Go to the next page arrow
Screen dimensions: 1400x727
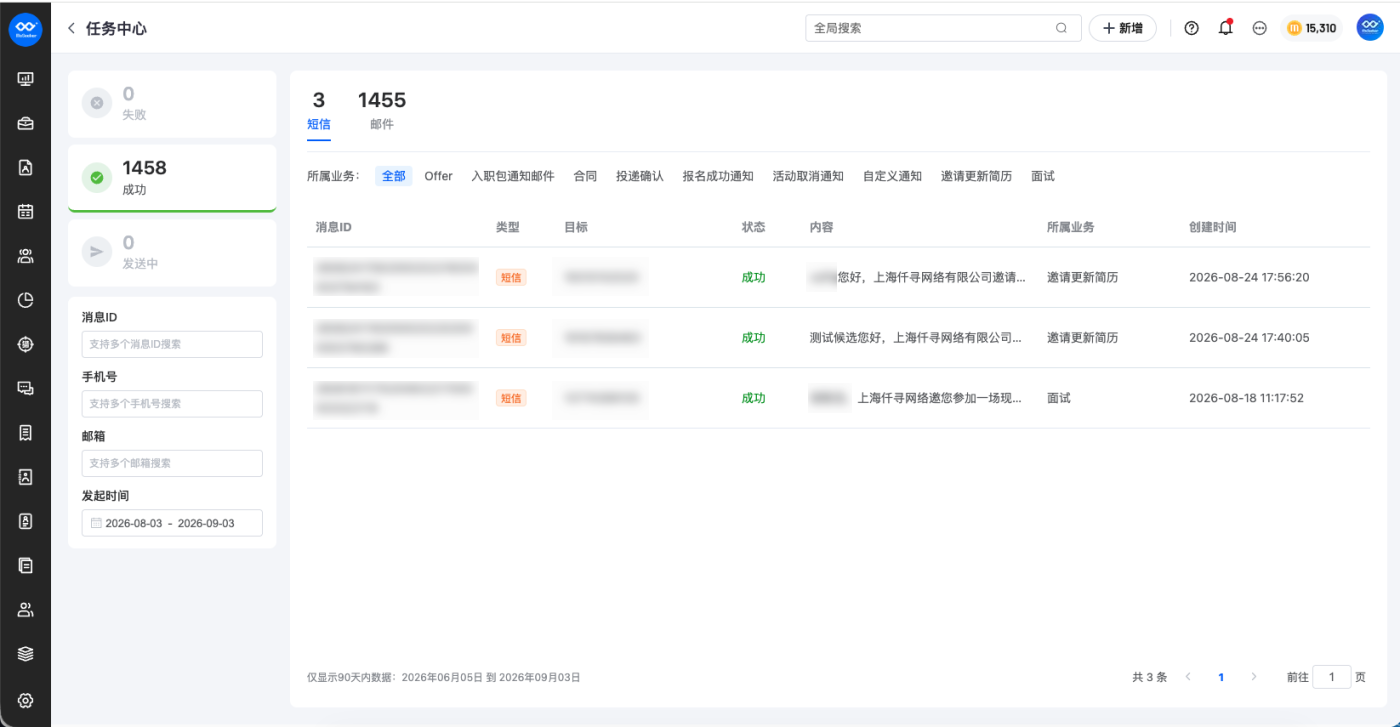click(x=1254, y=677)
